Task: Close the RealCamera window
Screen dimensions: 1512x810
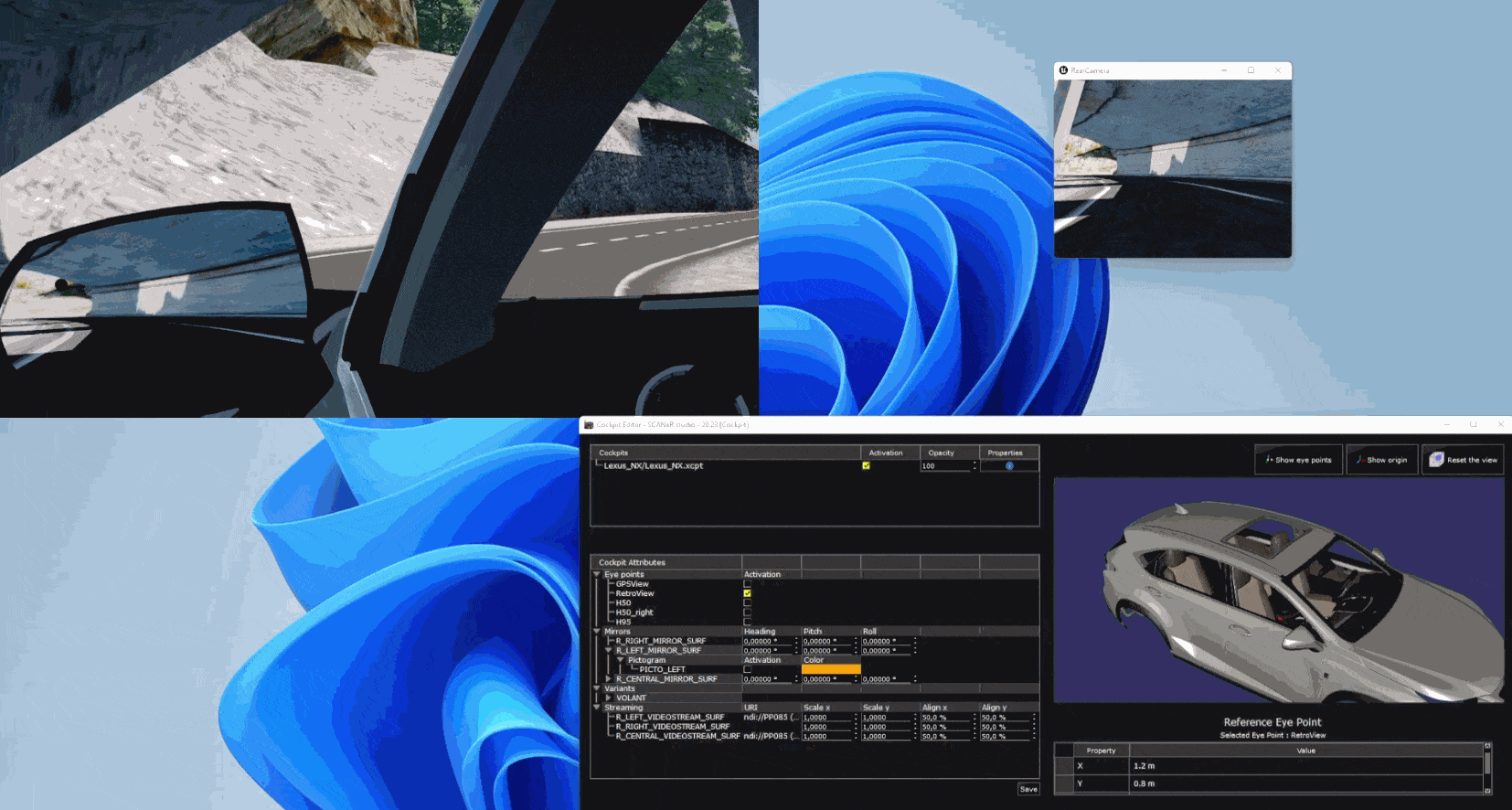Action: 1278,70
